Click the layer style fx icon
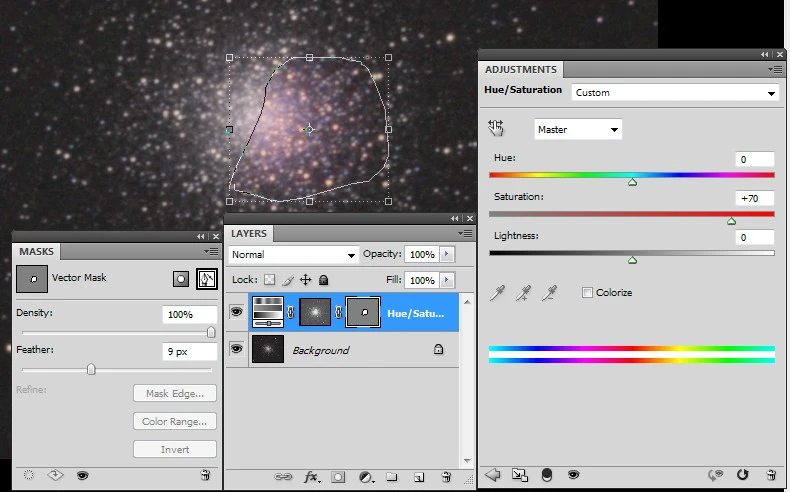Viewport: 790px width, 492px height. (311, 477)
